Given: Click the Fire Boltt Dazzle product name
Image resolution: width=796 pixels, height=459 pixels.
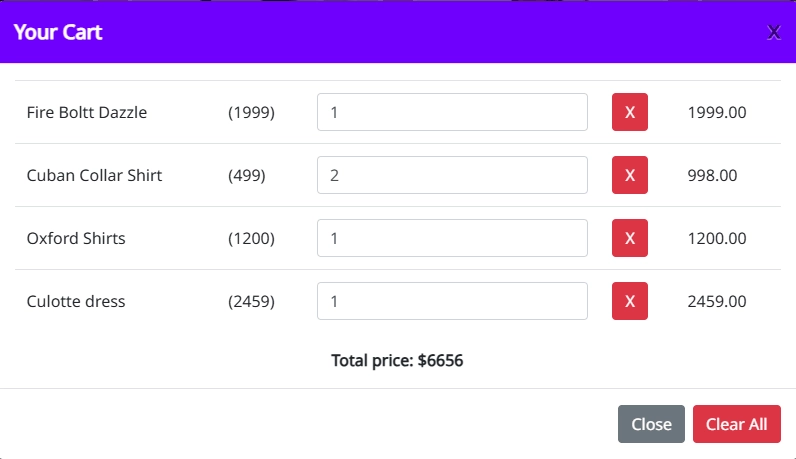Looking at the screenshot, I should click(87, 112).
